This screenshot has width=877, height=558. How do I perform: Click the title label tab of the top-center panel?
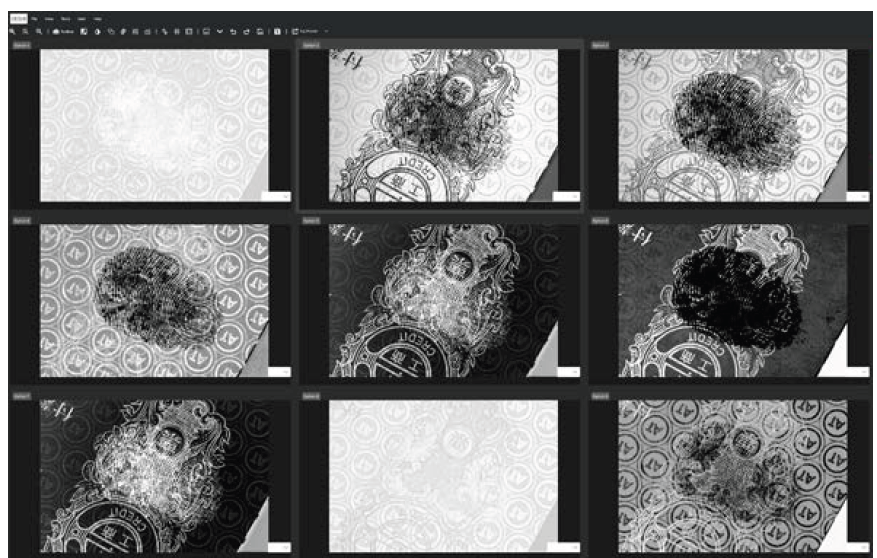(311, 45)
